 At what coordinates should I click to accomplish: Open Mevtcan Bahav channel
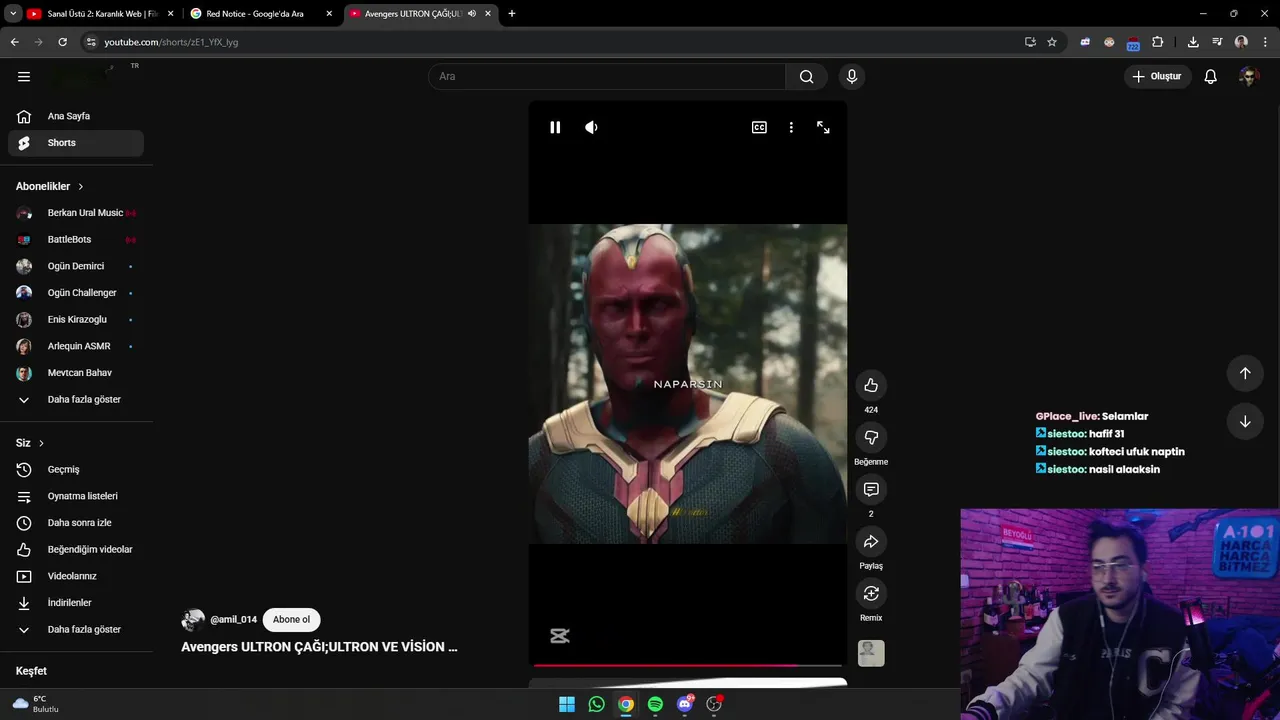76,373
